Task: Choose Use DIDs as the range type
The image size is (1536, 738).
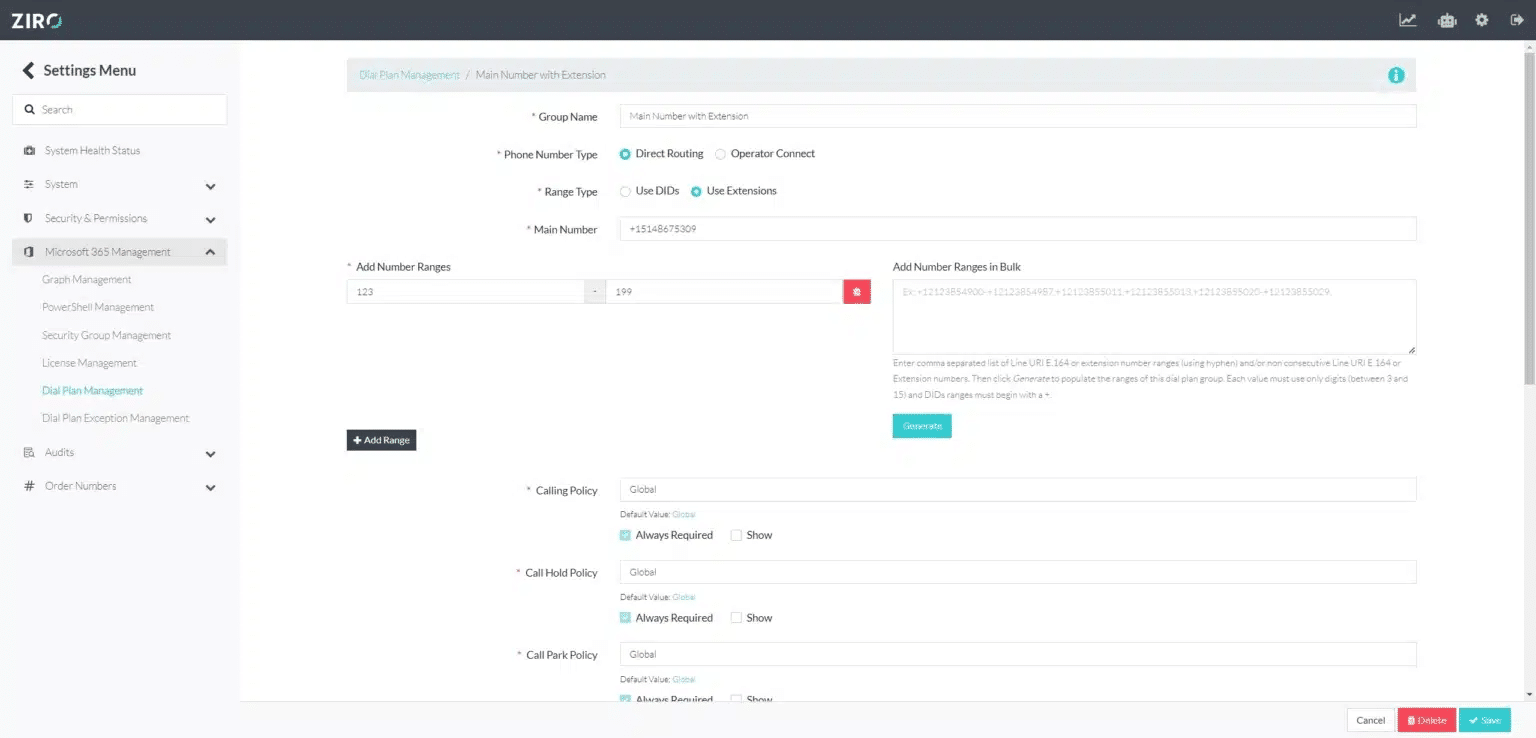Action: coord(625,191)
